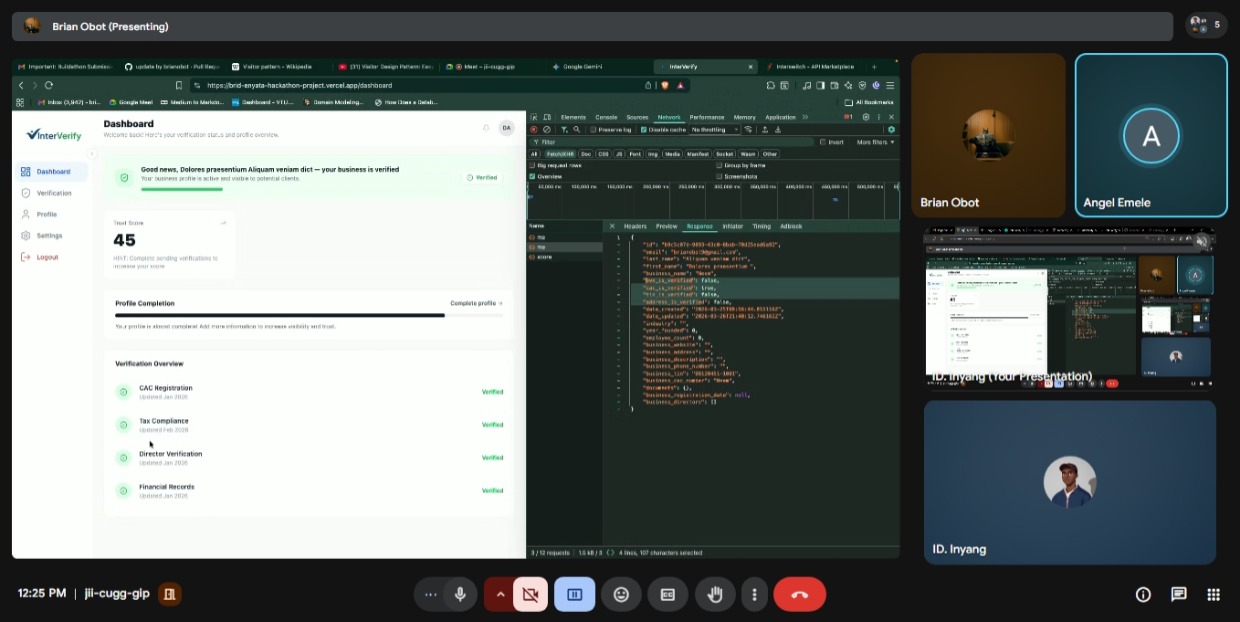1240x622 pixels.
Task: Turn on closed captions
Action: click(x=667, y=594)
